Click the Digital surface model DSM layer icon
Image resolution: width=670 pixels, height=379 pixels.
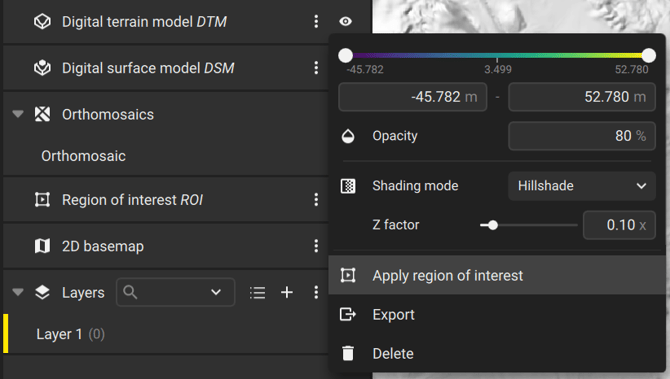pyautogui.click(x=42, y=68)
